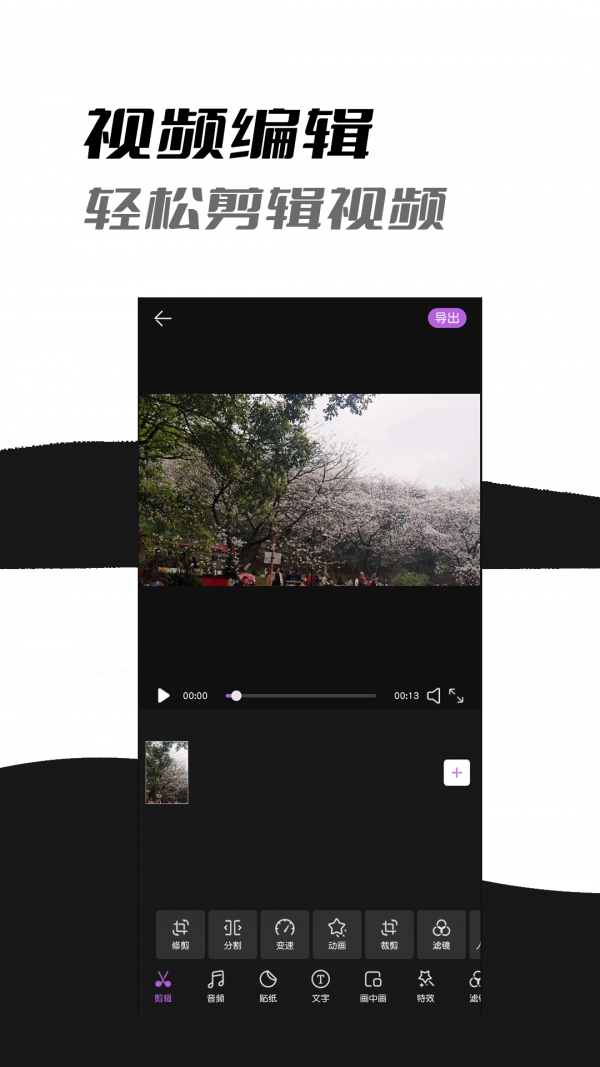Open the 画中画 picture-in-picture tab

[x=373, y=985]
